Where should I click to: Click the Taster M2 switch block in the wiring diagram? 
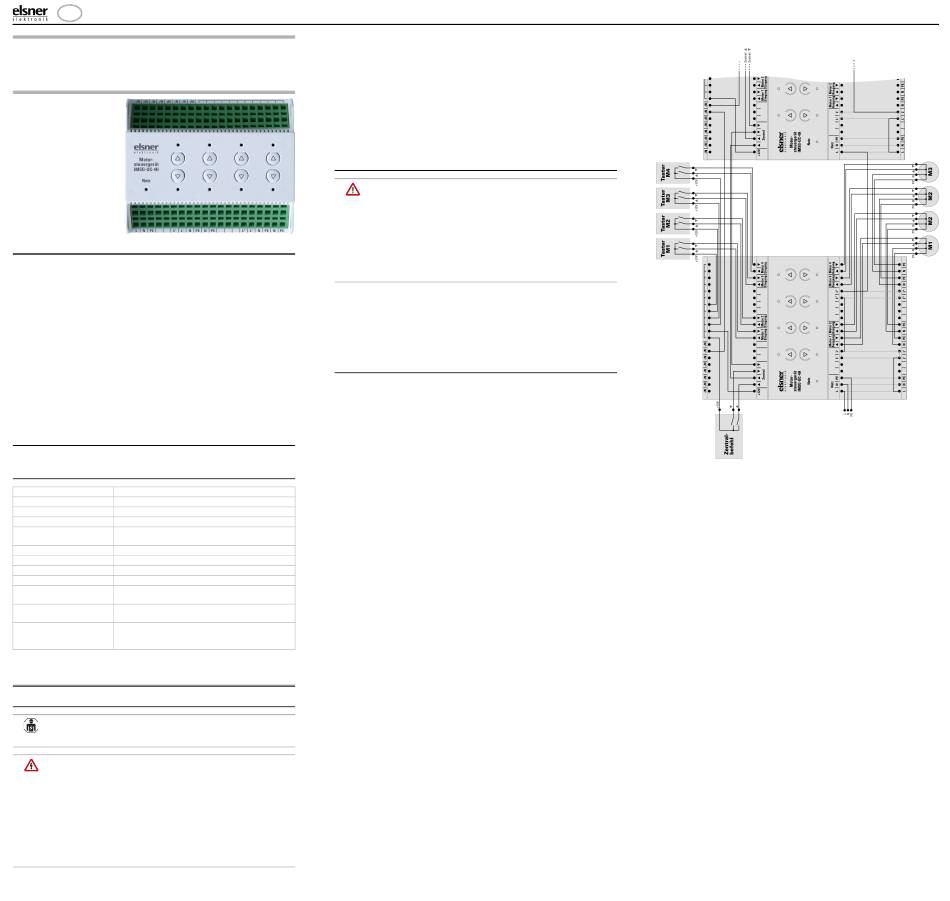coord(674,223)
